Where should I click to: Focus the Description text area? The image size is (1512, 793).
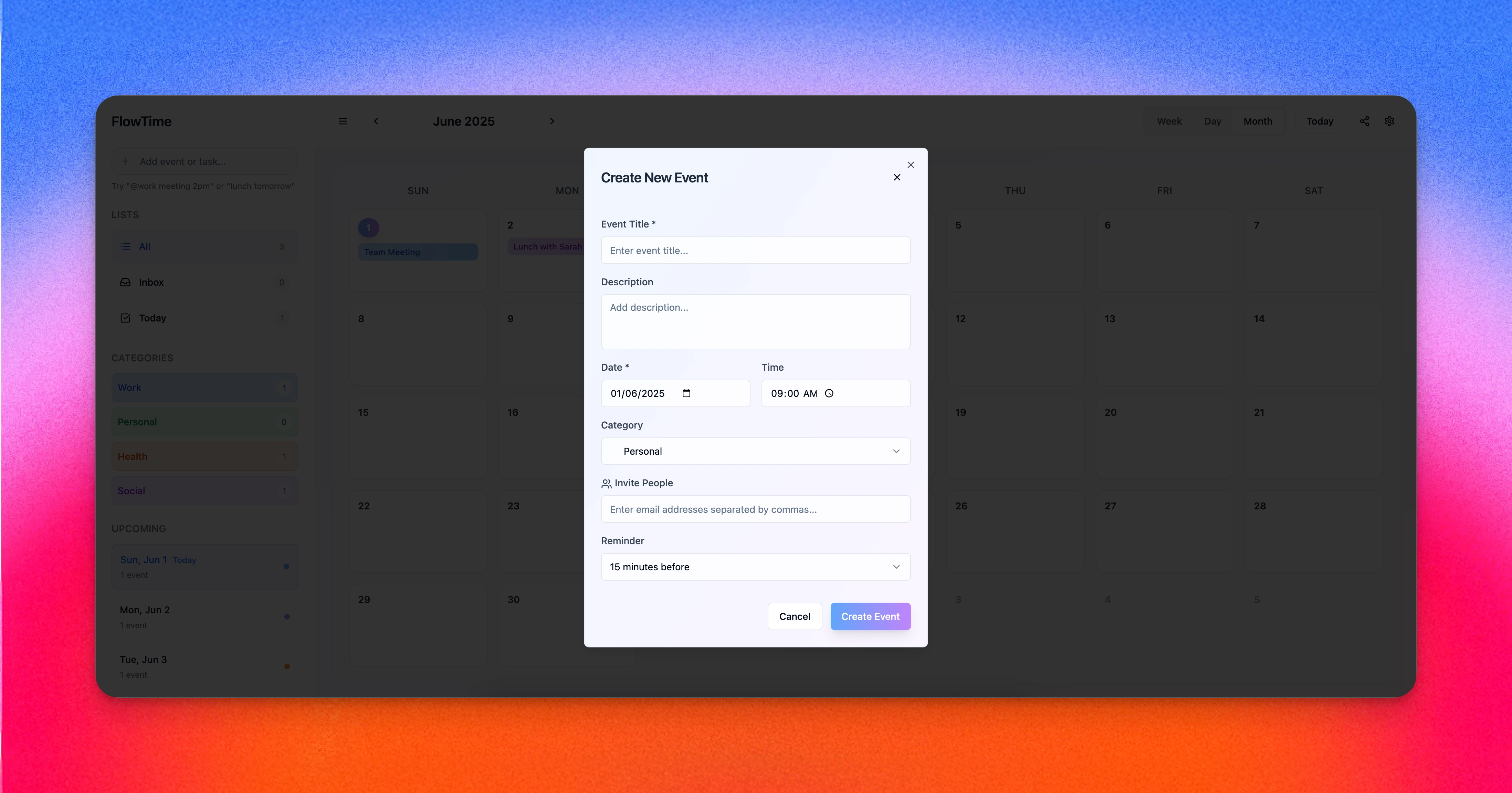click(755, 322)
